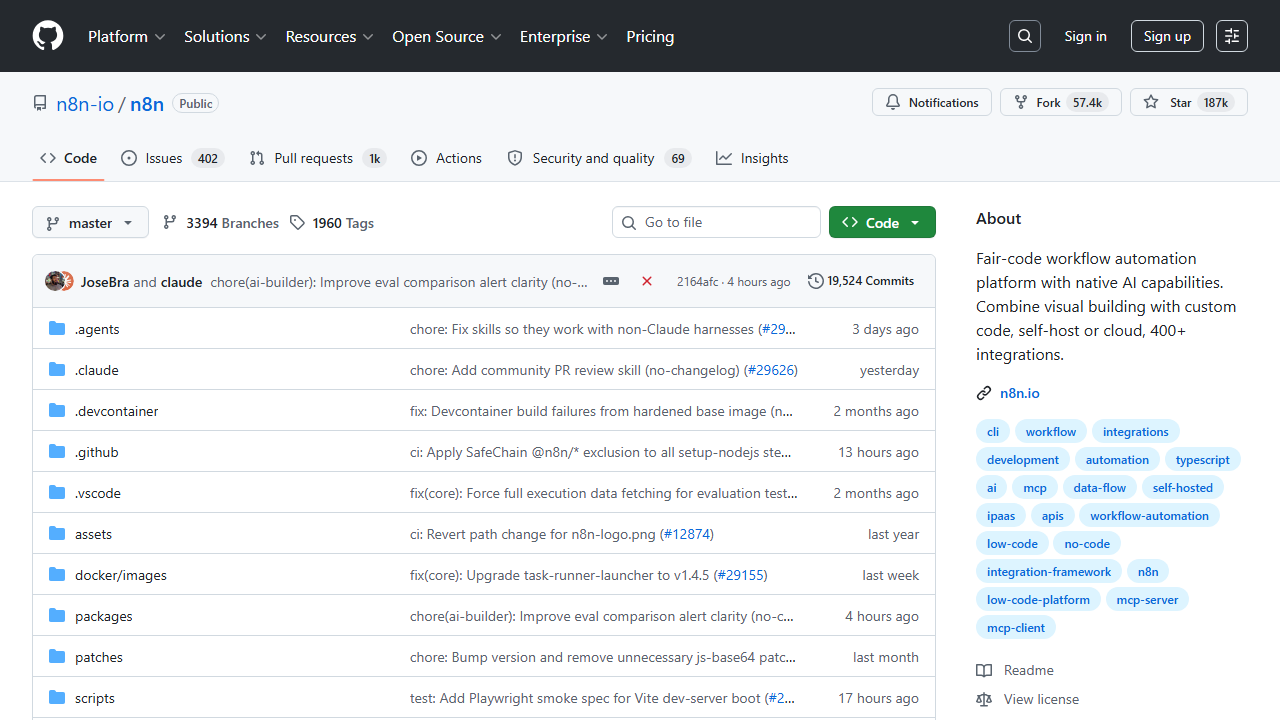
Task: Open the master branch selector
Action: tap(90, 222)
